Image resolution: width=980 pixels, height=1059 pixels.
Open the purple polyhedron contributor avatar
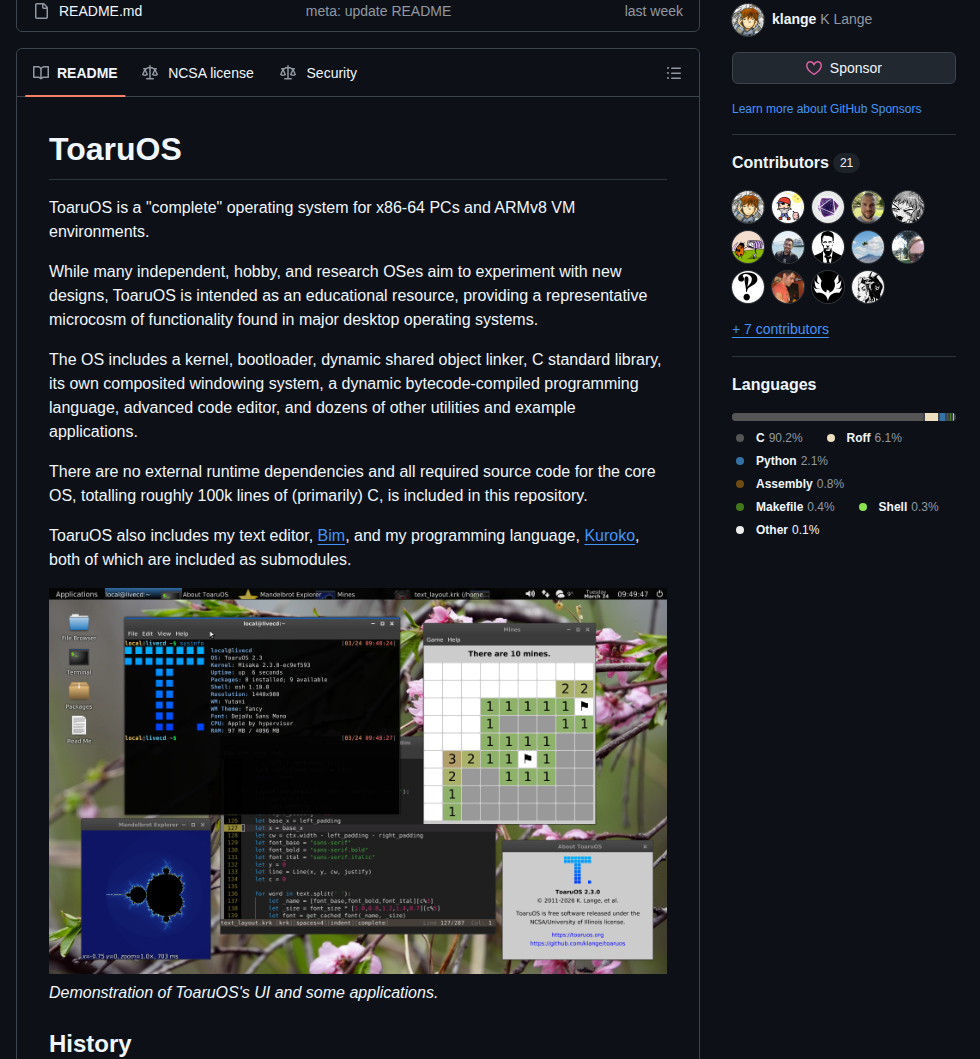click(x=827, y=207)
